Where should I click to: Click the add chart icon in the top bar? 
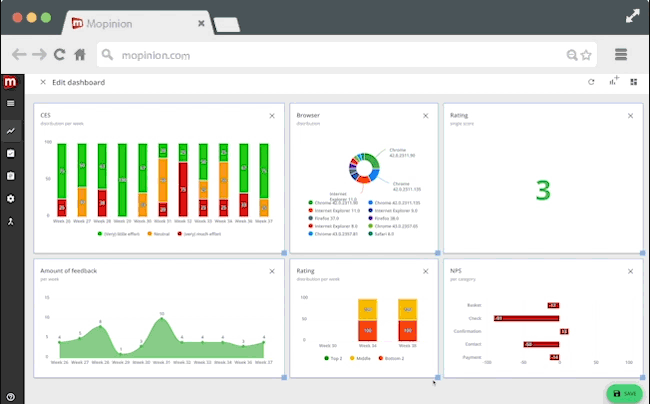(x=613, y=81)
